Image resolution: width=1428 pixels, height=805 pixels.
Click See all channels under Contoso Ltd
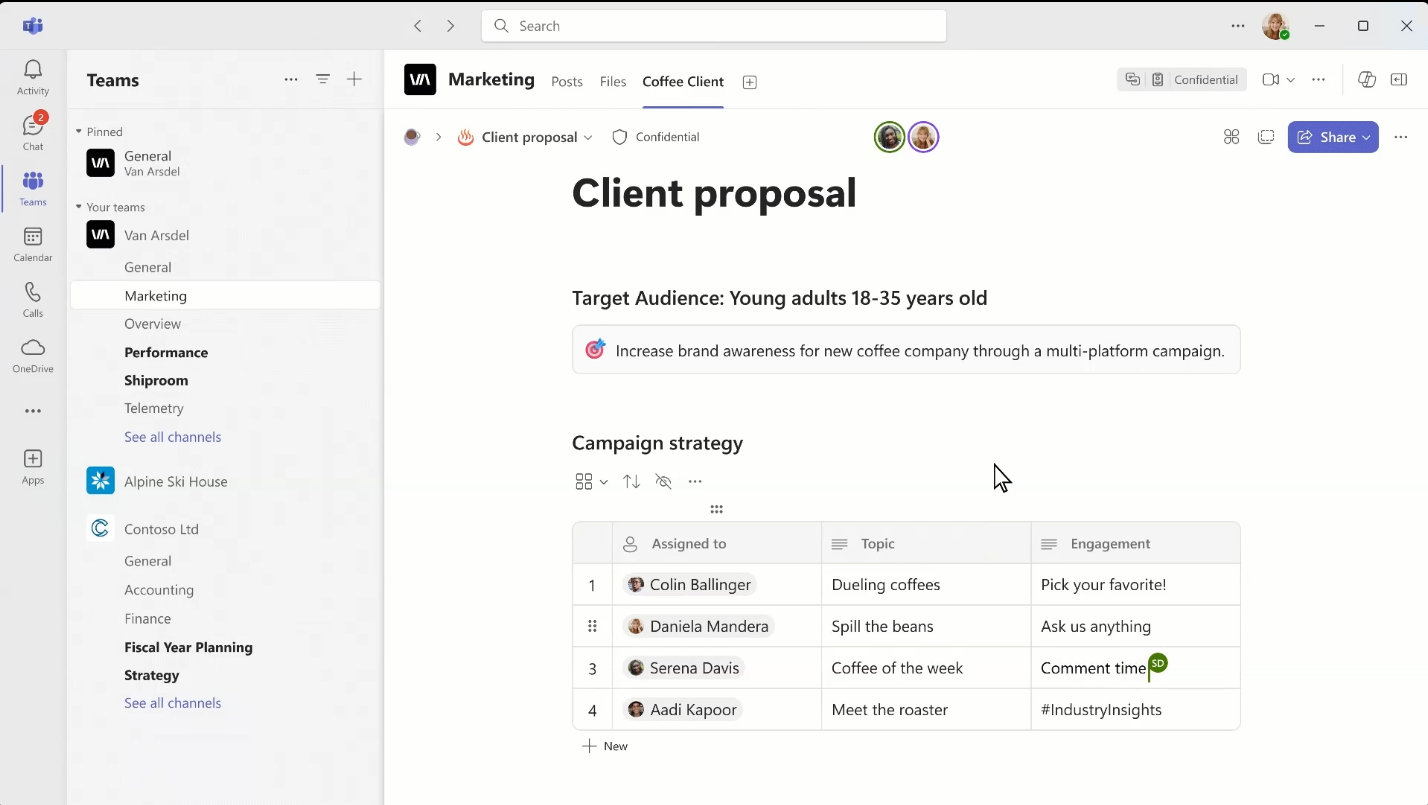173,703
